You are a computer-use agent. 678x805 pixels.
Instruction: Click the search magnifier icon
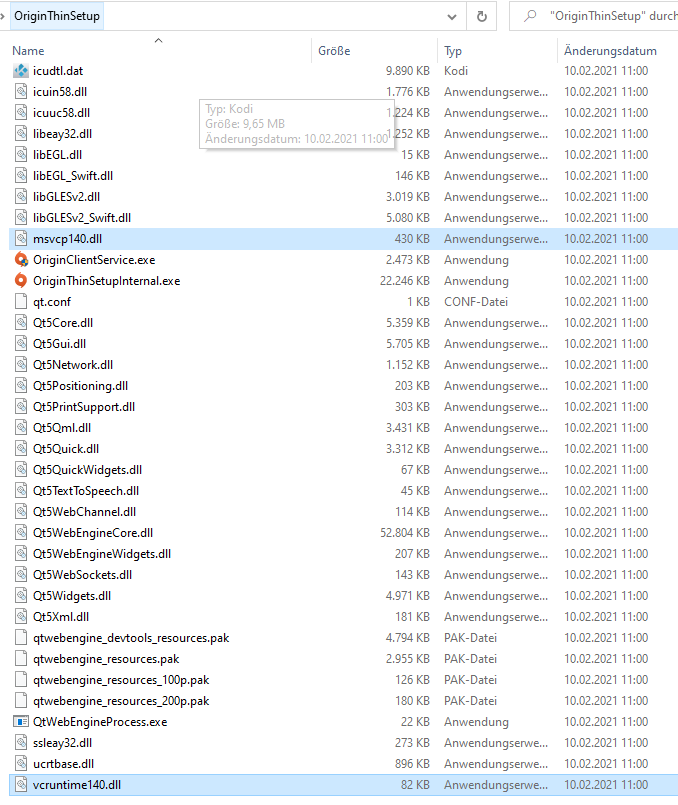(x=530, y=16)
